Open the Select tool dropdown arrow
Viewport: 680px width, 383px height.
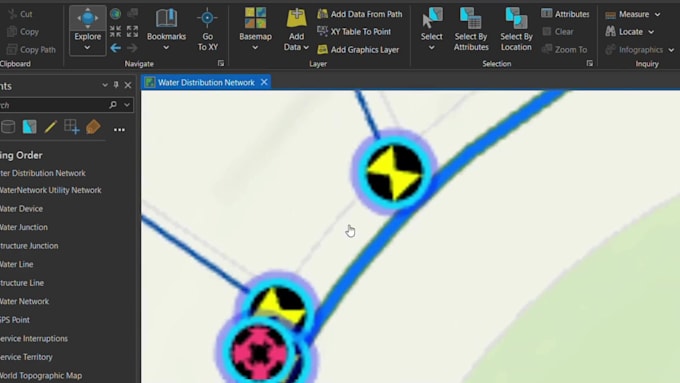[x=432, y=48]
